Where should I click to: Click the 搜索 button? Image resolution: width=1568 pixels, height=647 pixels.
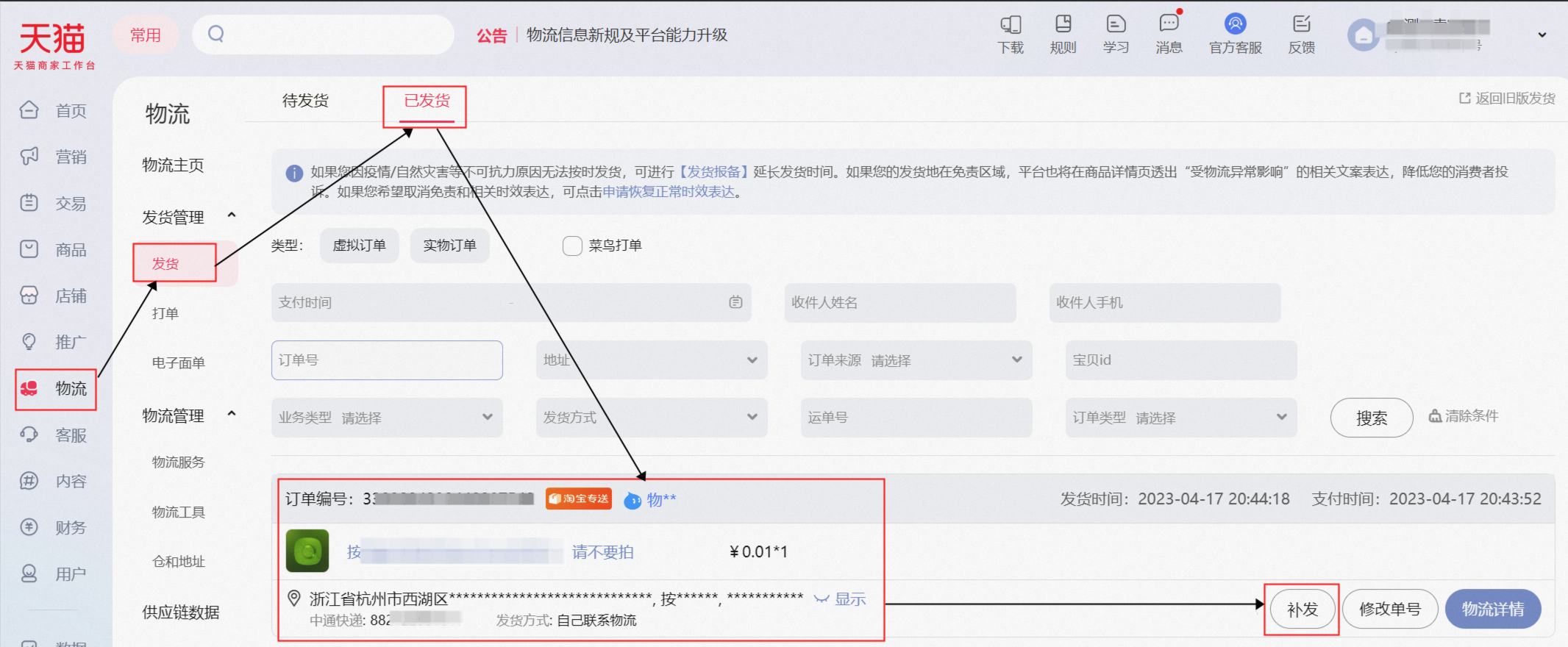[1372, 418]
